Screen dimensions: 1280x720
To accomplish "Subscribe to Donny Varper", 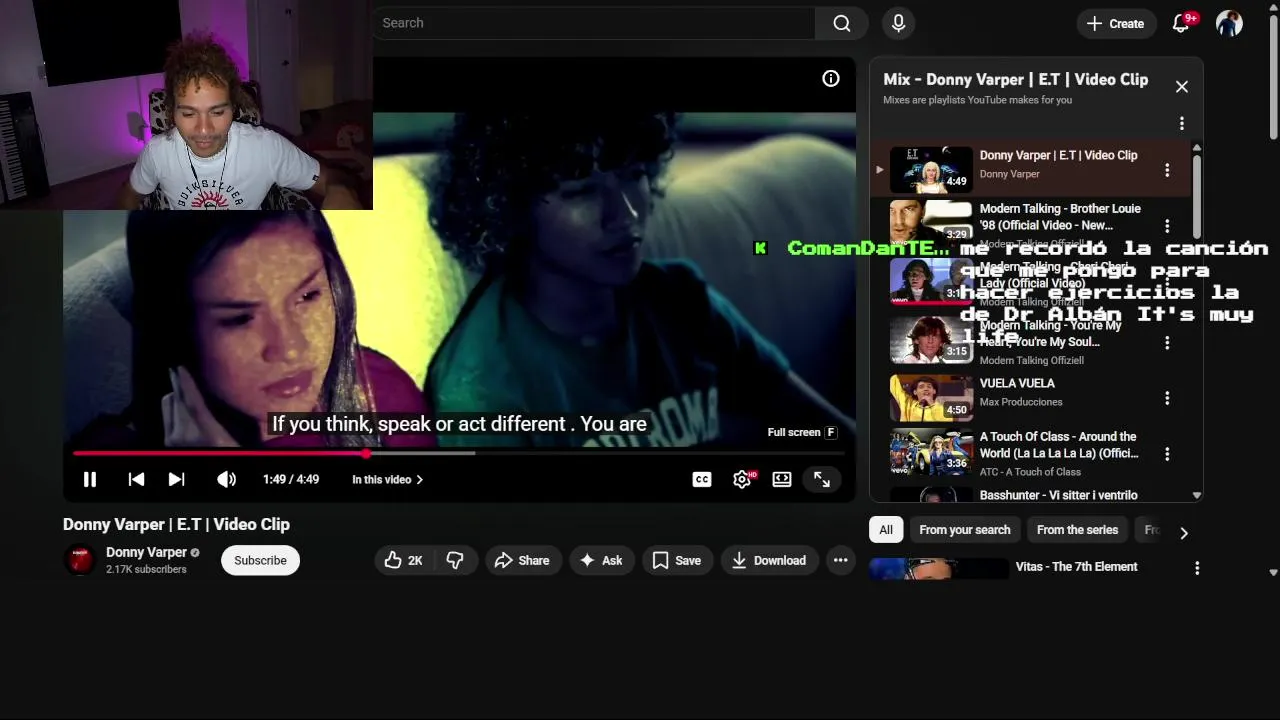I will tap(260, 560).
